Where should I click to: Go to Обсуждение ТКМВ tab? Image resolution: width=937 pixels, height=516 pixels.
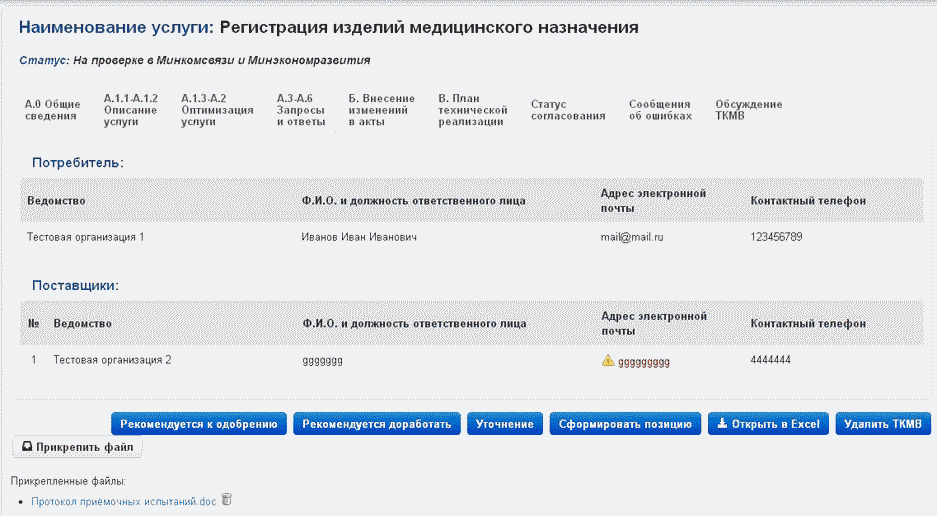point(749,110)
